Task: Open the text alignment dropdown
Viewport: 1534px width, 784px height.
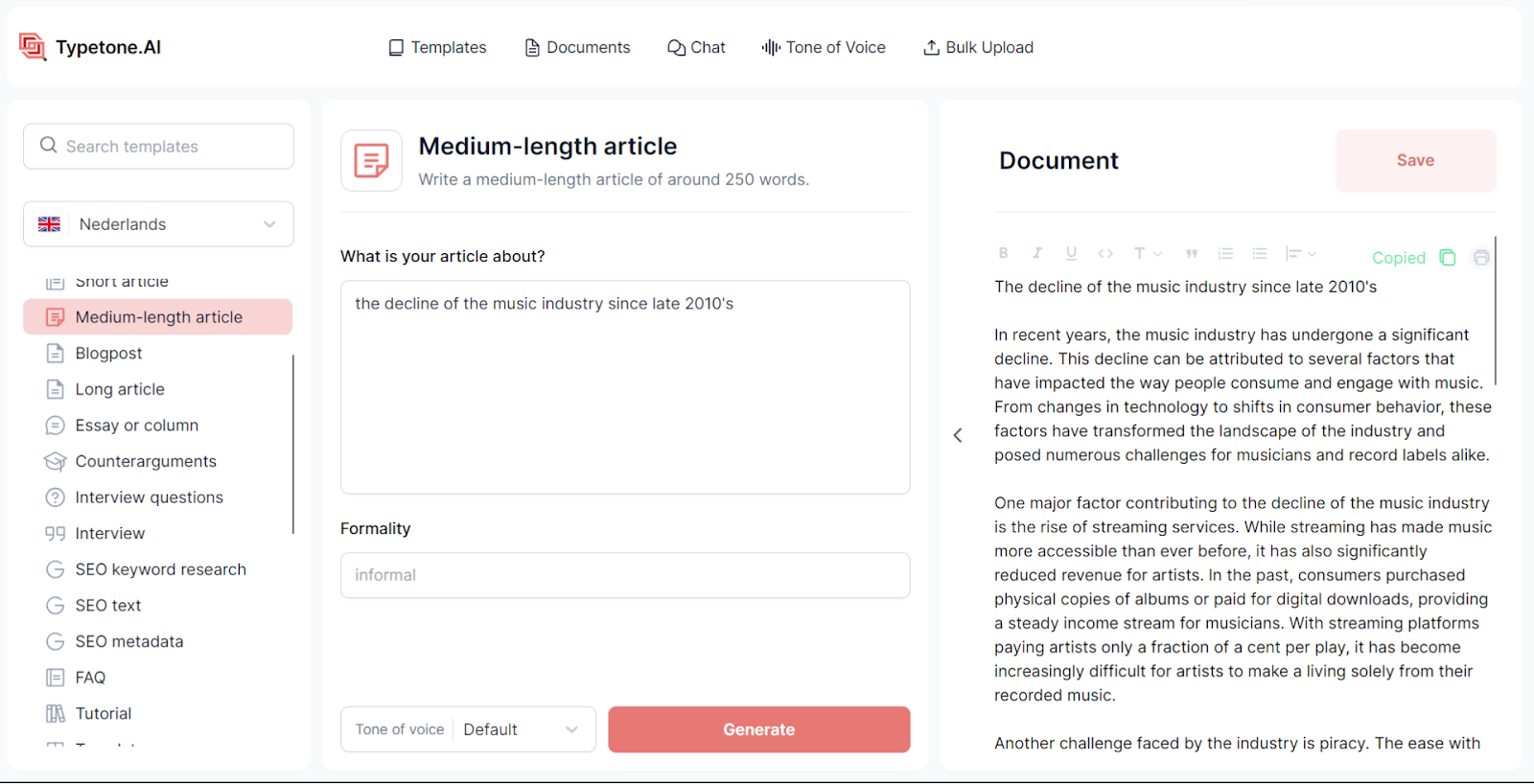Action: (x=1299, y=253)
